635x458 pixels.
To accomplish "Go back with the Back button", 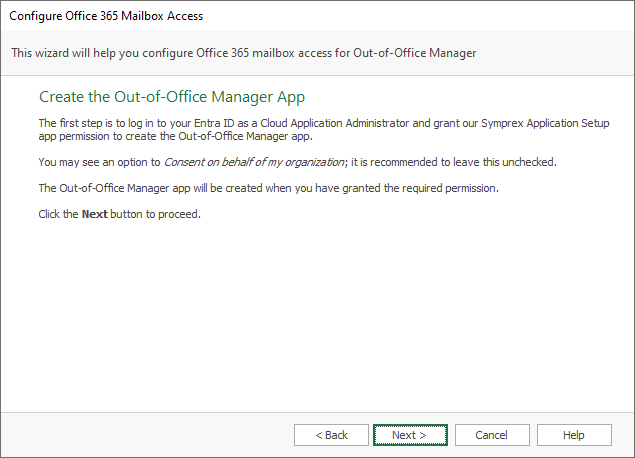I will (x=331, y=435).
